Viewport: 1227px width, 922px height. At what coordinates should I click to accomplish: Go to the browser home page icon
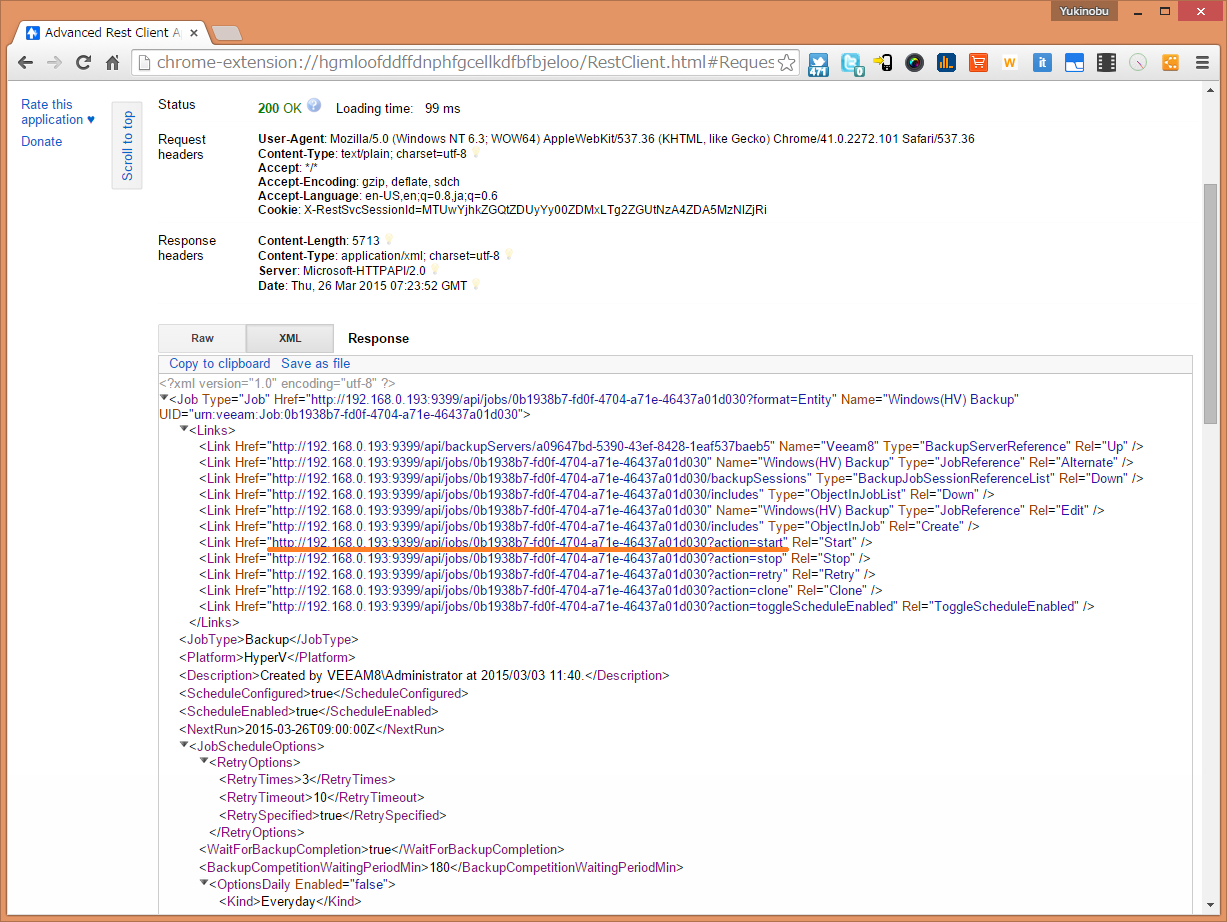[113, 63]
